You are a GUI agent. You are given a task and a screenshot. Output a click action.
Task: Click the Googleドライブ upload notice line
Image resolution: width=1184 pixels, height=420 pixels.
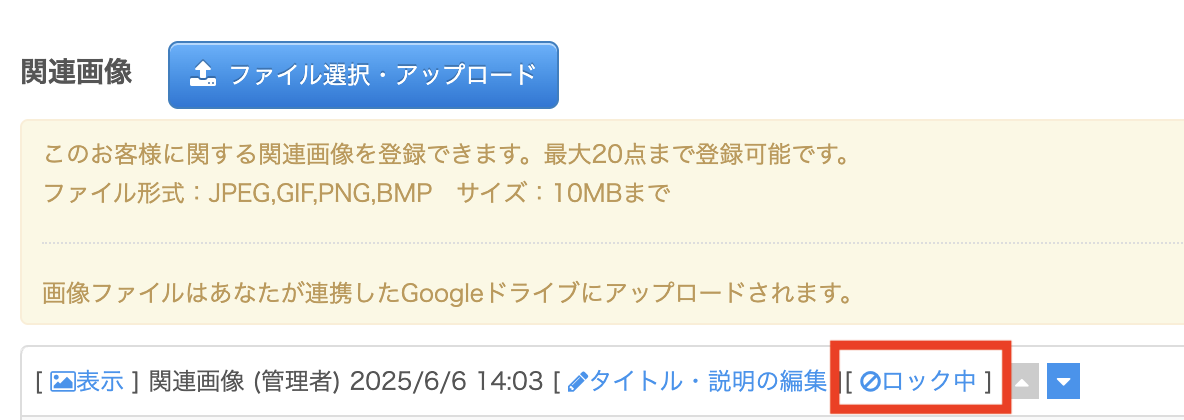pyautogui.click(x=447, y=294)
